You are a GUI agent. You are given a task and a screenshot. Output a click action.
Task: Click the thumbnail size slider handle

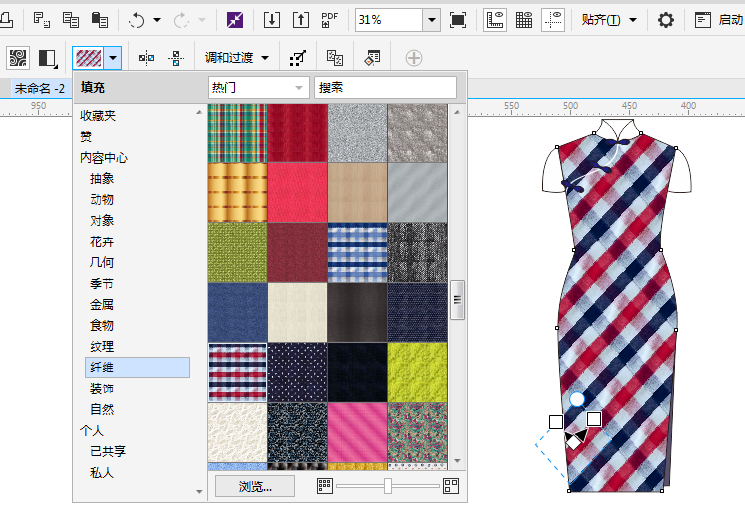[387, 485]
